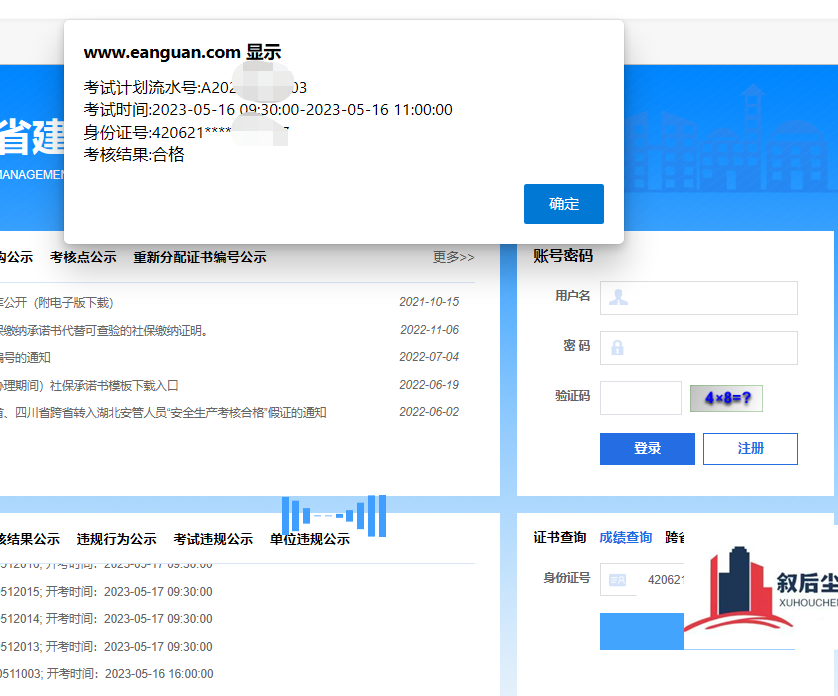The height and width of the screenshot is (696, 838).
Task: Click the user icon in the 用户名 field
Action: (x=618, y=297)
